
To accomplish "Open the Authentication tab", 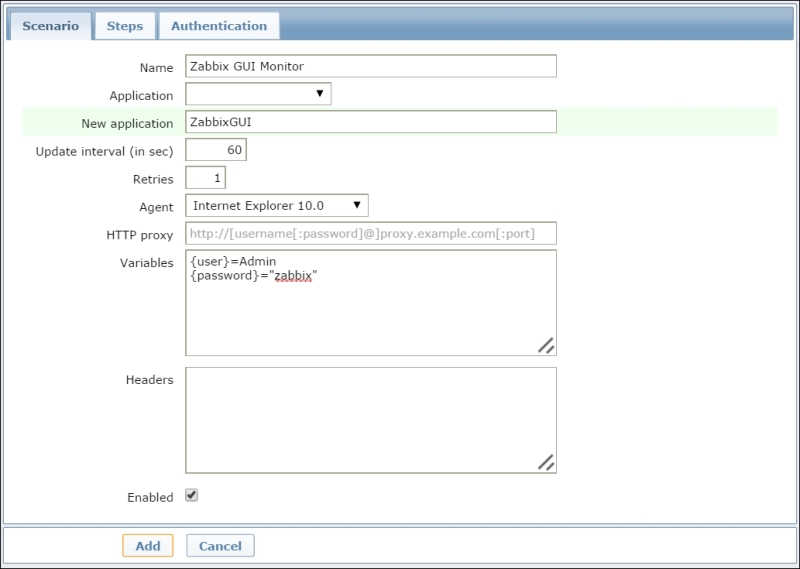I will click(x=218, y=26).
